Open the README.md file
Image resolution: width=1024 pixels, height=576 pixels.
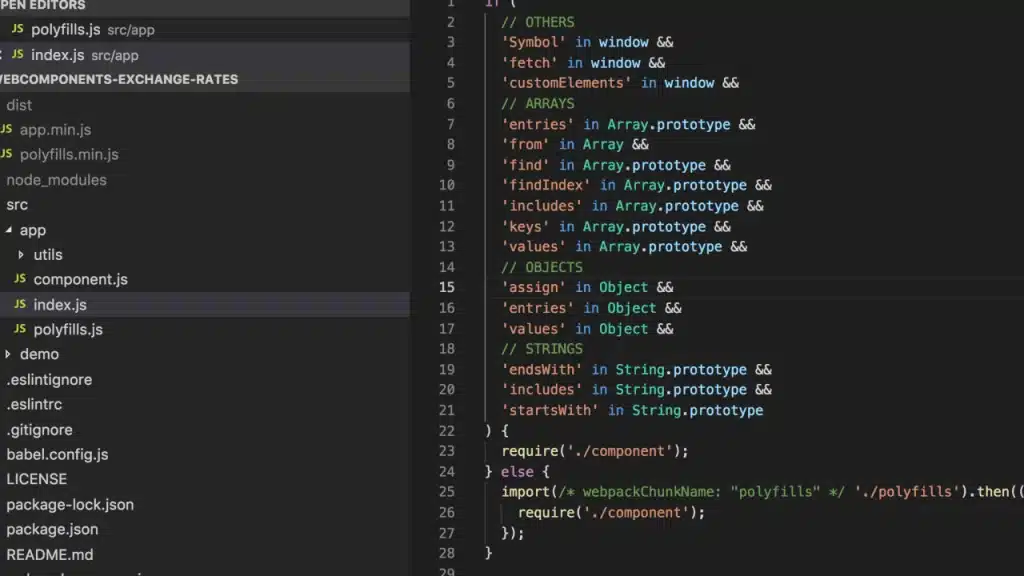(x=50, y=554)
